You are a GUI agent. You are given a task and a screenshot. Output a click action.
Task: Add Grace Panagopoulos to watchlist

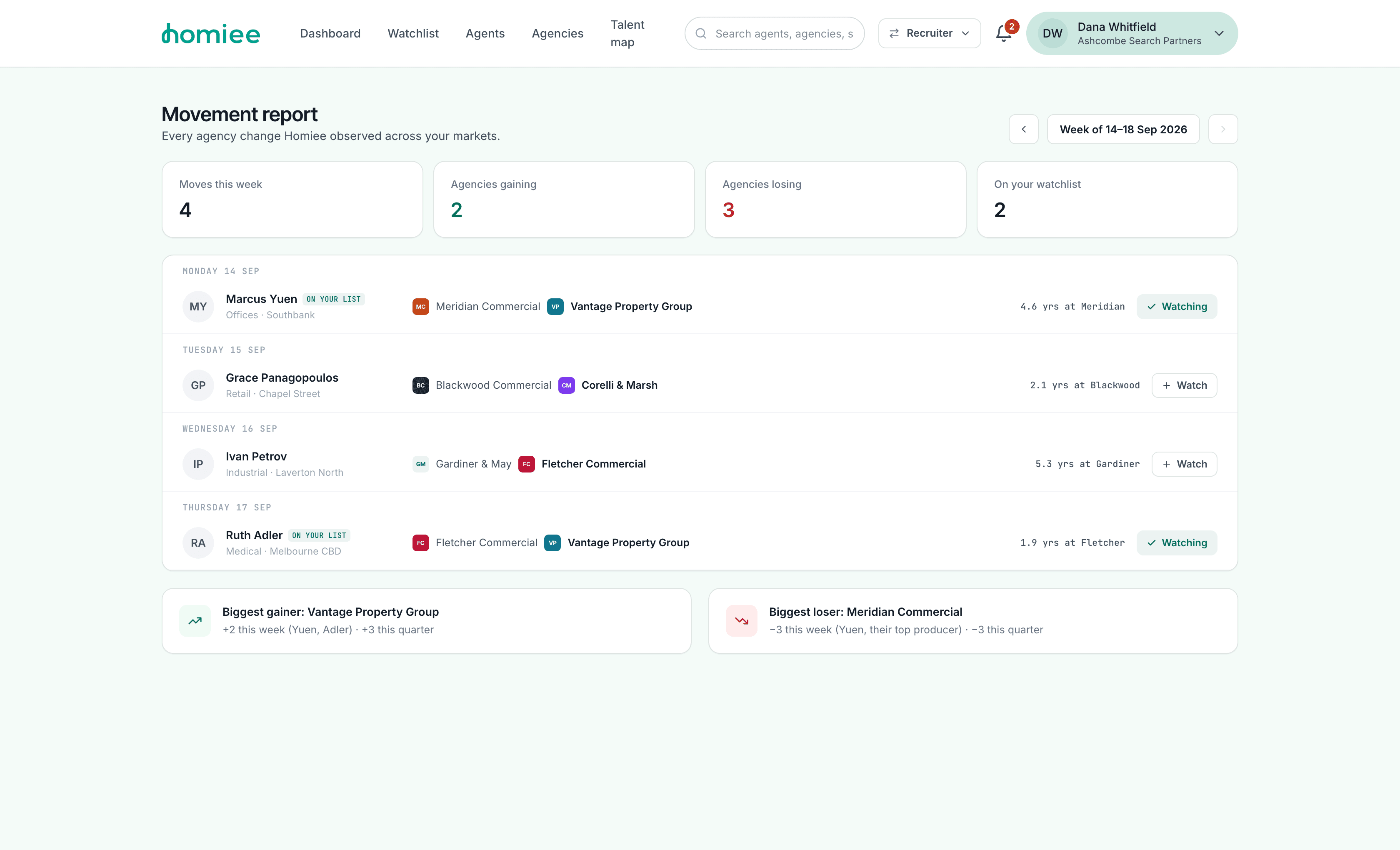(1185, 385)
